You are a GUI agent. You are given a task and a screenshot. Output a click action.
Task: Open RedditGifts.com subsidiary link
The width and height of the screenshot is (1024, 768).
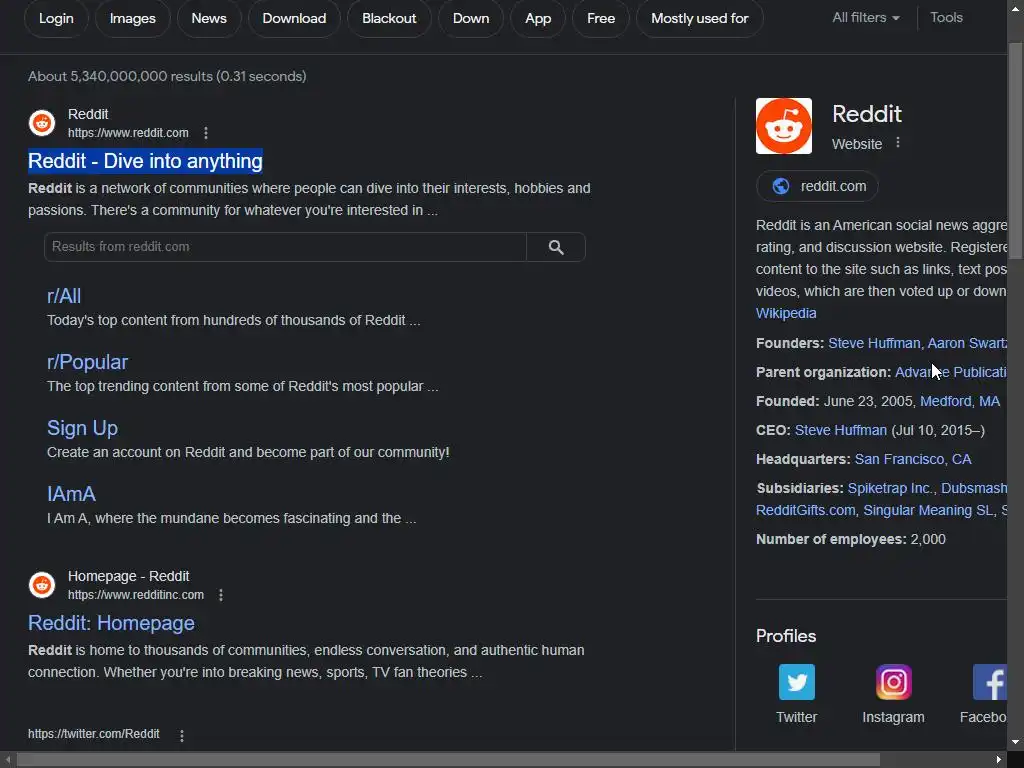click(x=805, y=511)
